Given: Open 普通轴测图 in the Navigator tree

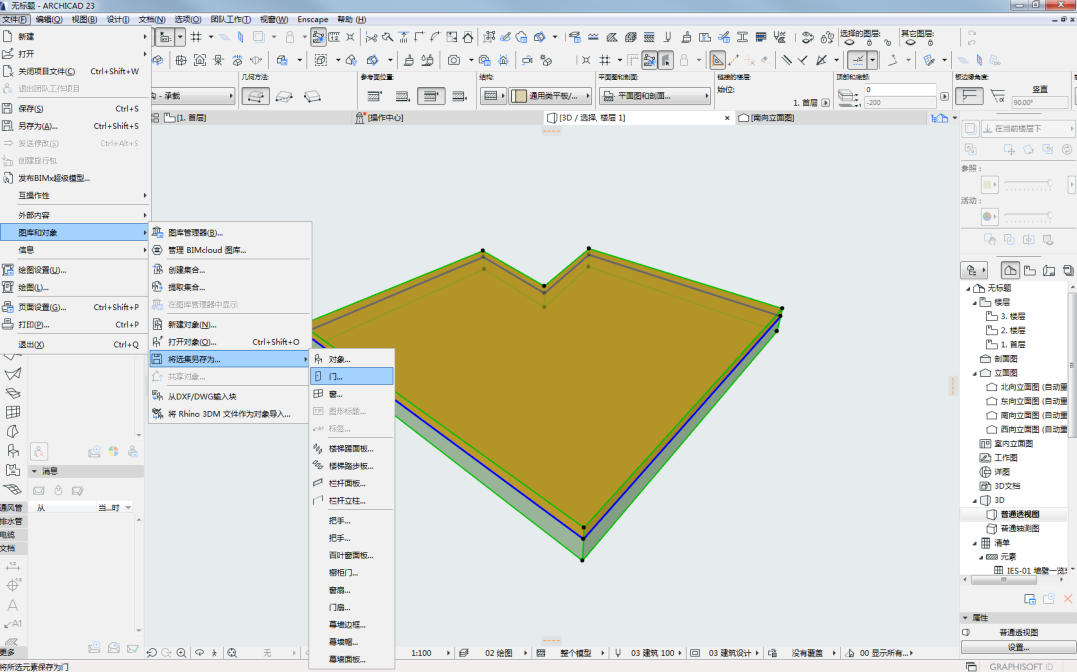Looking at the screenshot, I should [1020, 528].
